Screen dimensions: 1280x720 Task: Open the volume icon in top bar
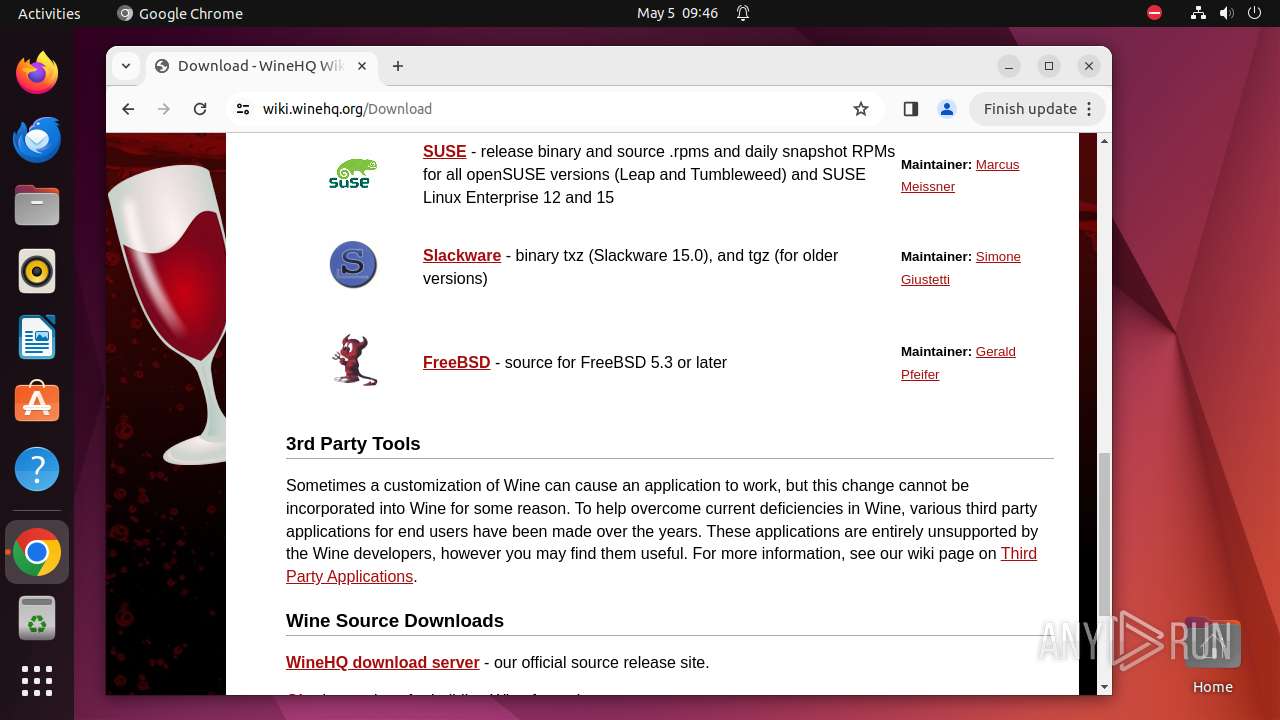[1227, 13]
